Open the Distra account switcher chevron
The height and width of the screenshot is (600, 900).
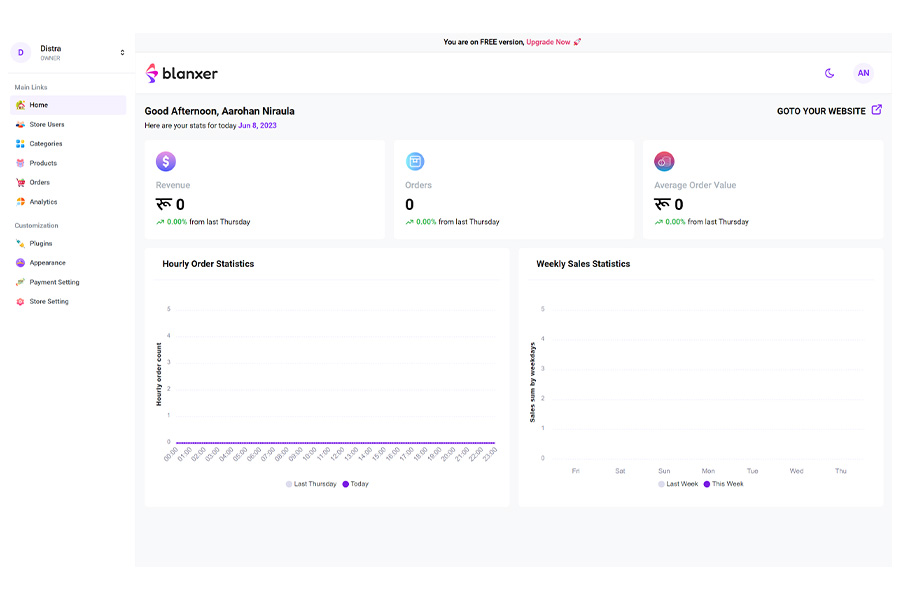(x=122, y=51)
